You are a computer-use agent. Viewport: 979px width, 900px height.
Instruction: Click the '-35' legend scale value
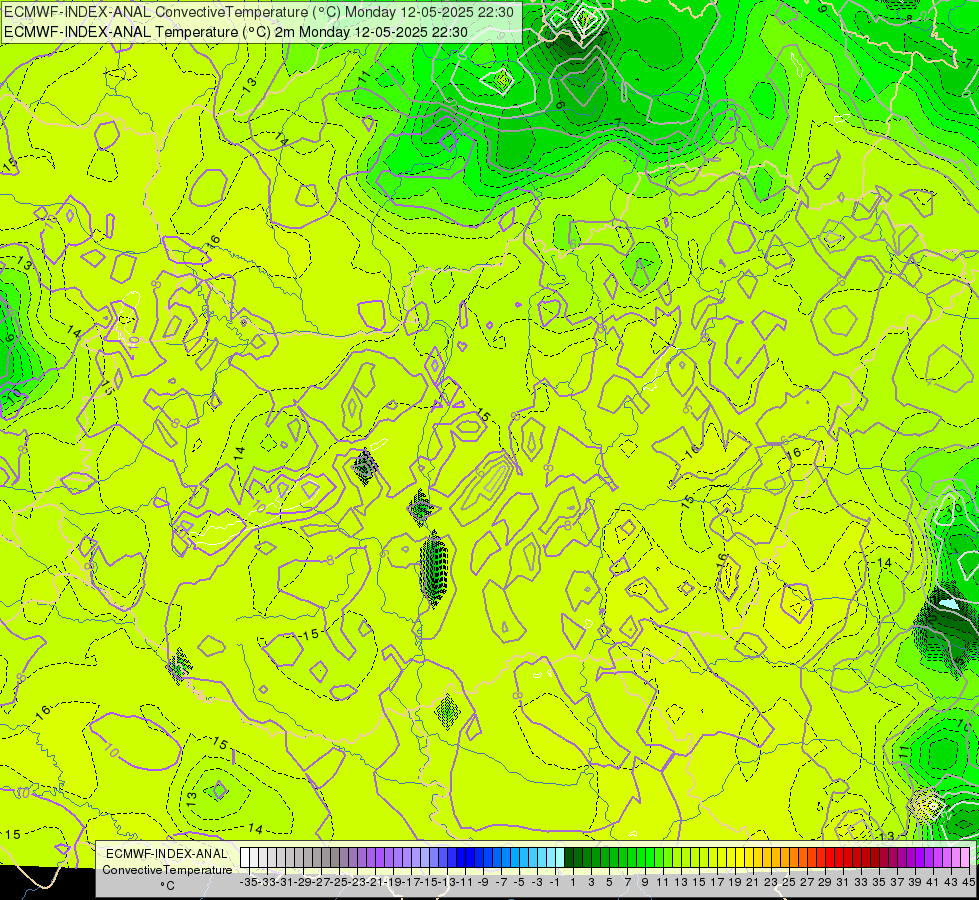[x=248, y=882]
